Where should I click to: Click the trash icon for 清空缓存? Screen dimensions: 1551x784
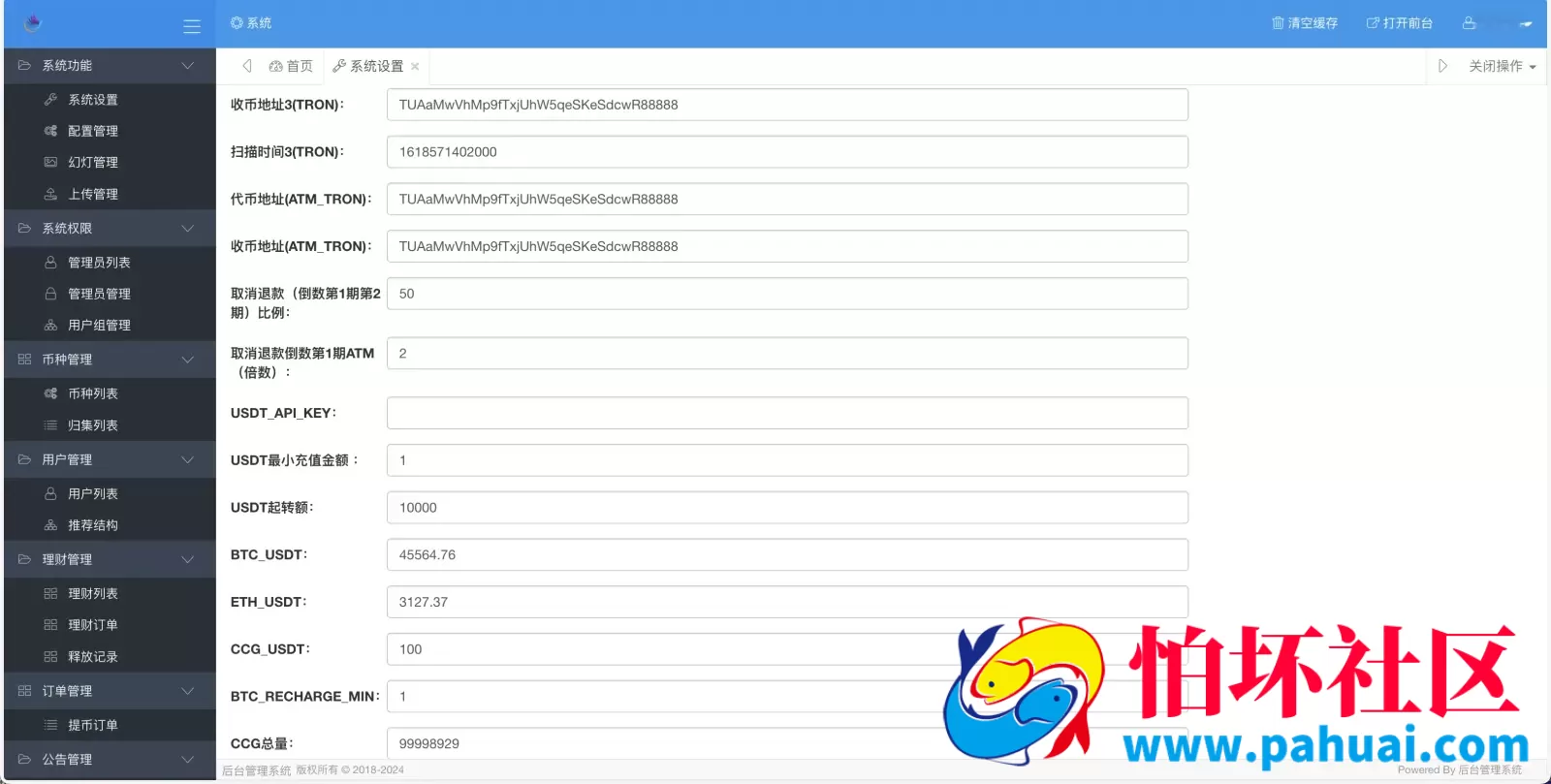[1278, 22]
